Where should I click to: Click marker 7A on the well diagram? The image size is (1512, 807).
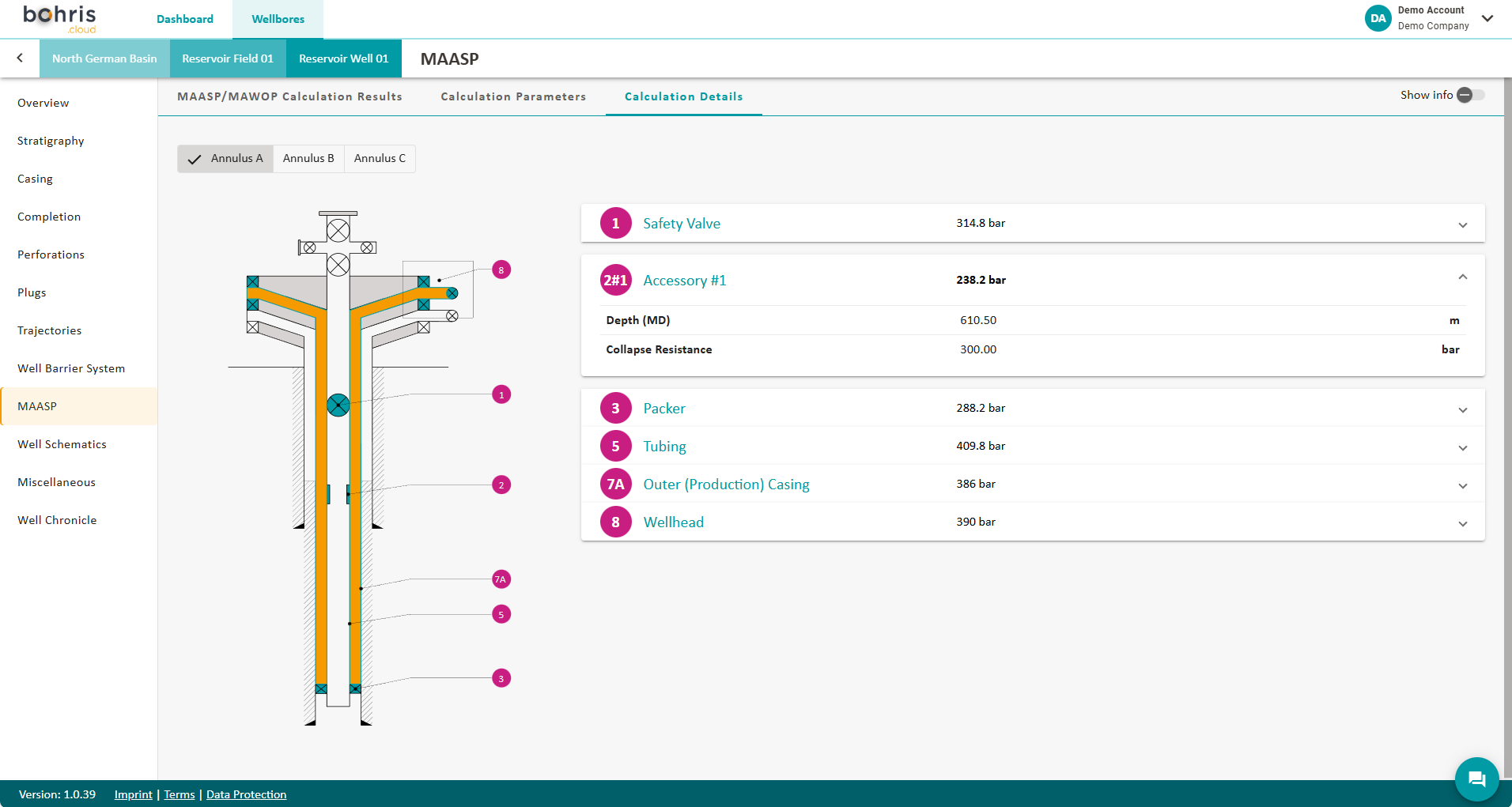(x=501, y=579)
